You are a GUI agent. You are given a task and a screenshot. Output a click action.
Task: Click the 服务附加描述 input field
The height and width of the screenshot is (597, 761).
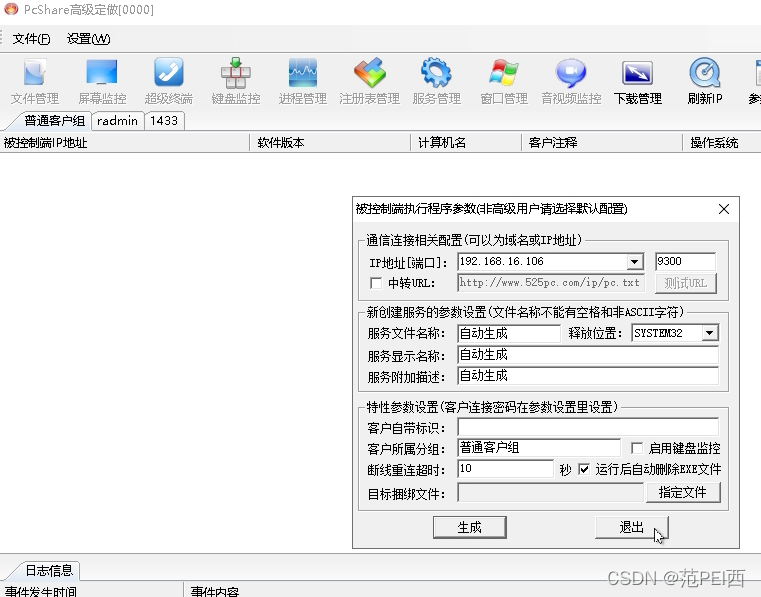click(x=588, y=376)
